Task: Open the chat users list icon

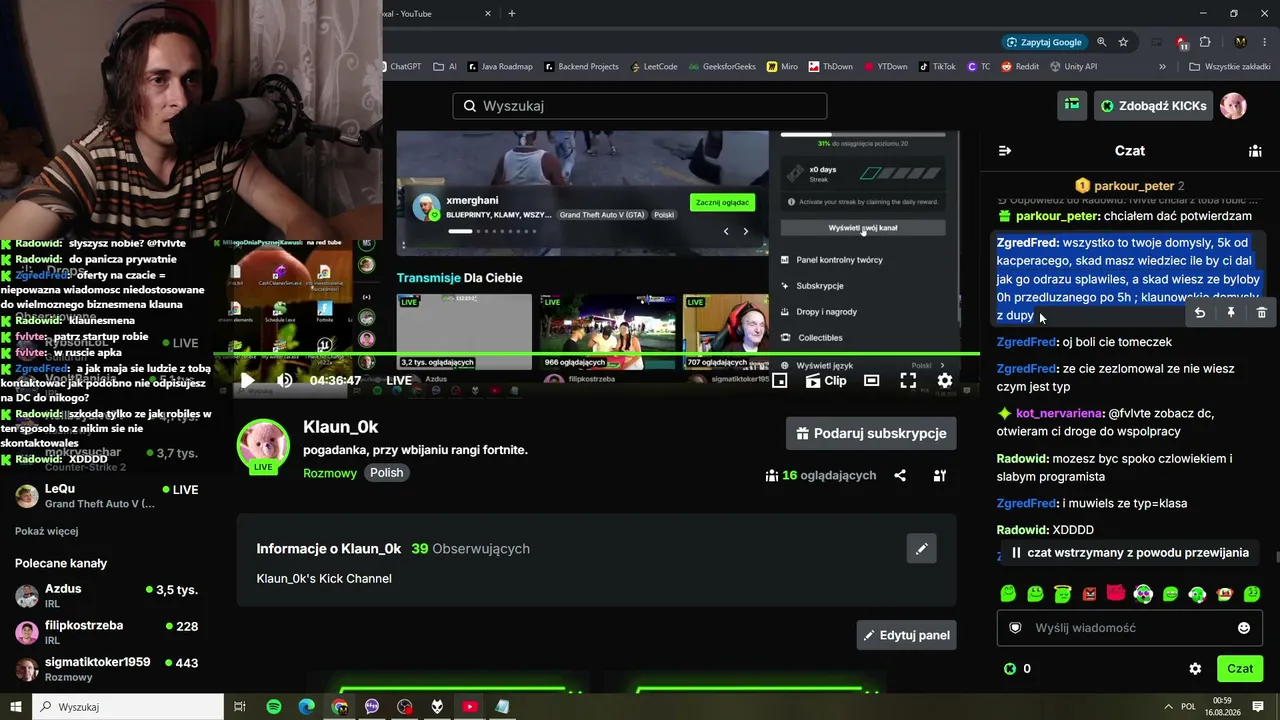Action: click(x=1255, y=151)
